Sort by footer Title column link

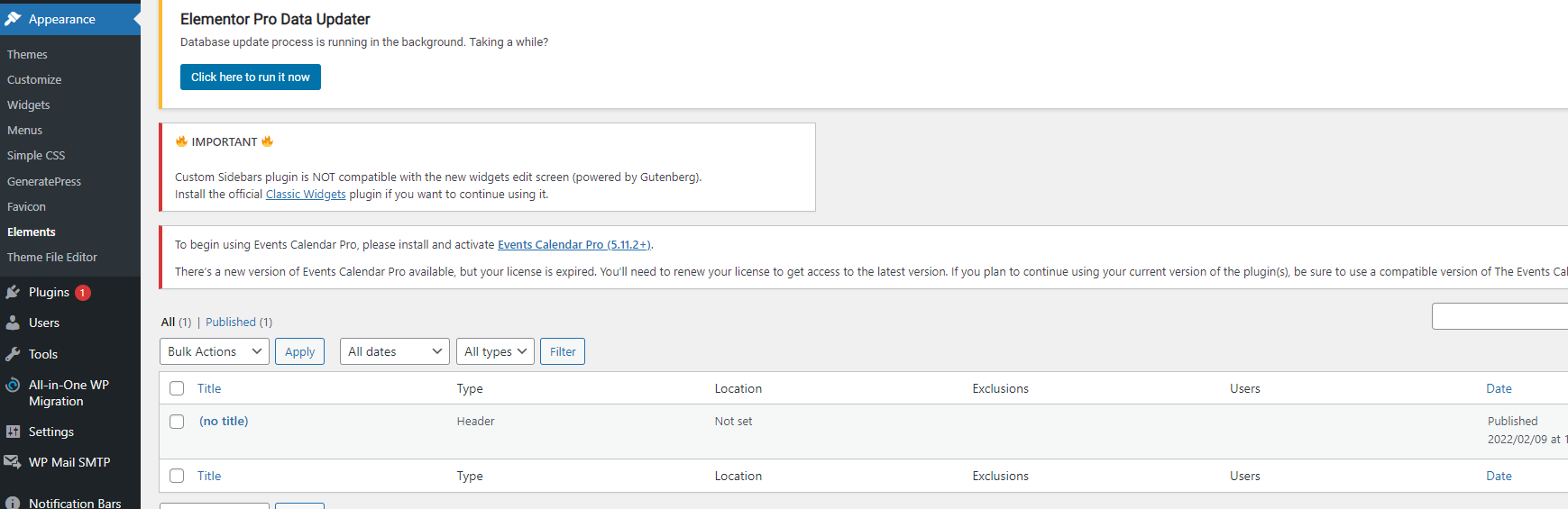(x=209, y=476)
